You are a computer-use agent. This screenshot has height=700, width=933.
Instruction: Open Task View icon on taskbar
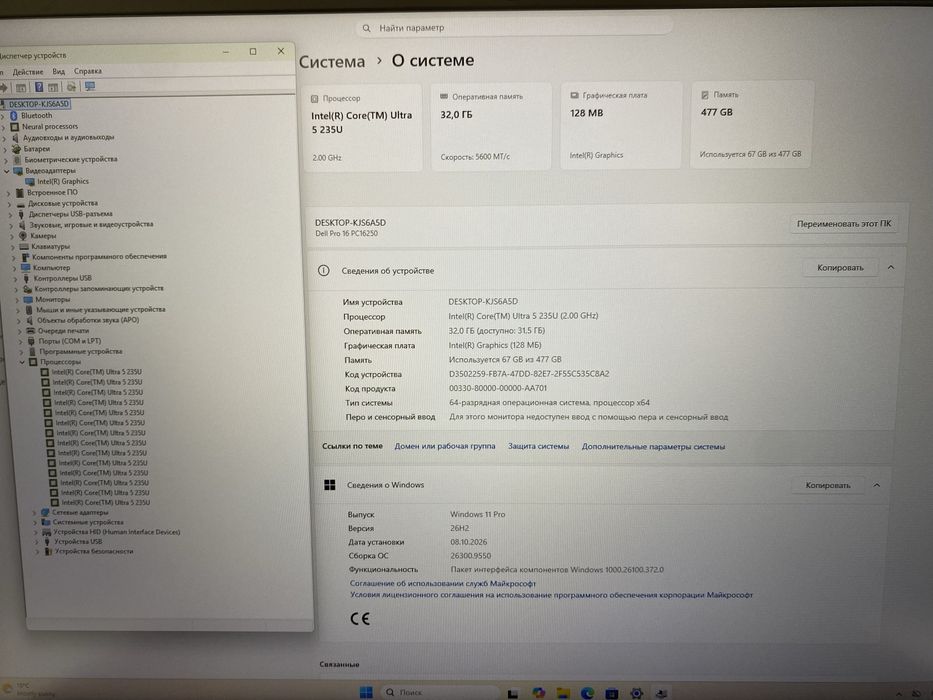(512, 693)
